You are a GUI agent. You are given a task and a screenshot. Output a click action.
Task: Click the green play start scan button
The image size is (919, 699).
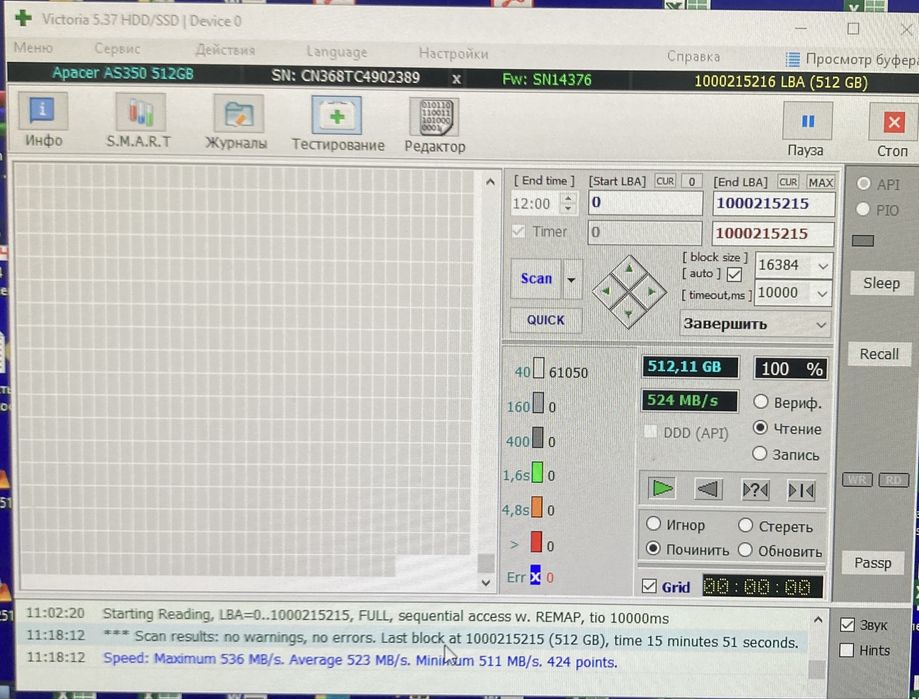click(x=662, y=488)
